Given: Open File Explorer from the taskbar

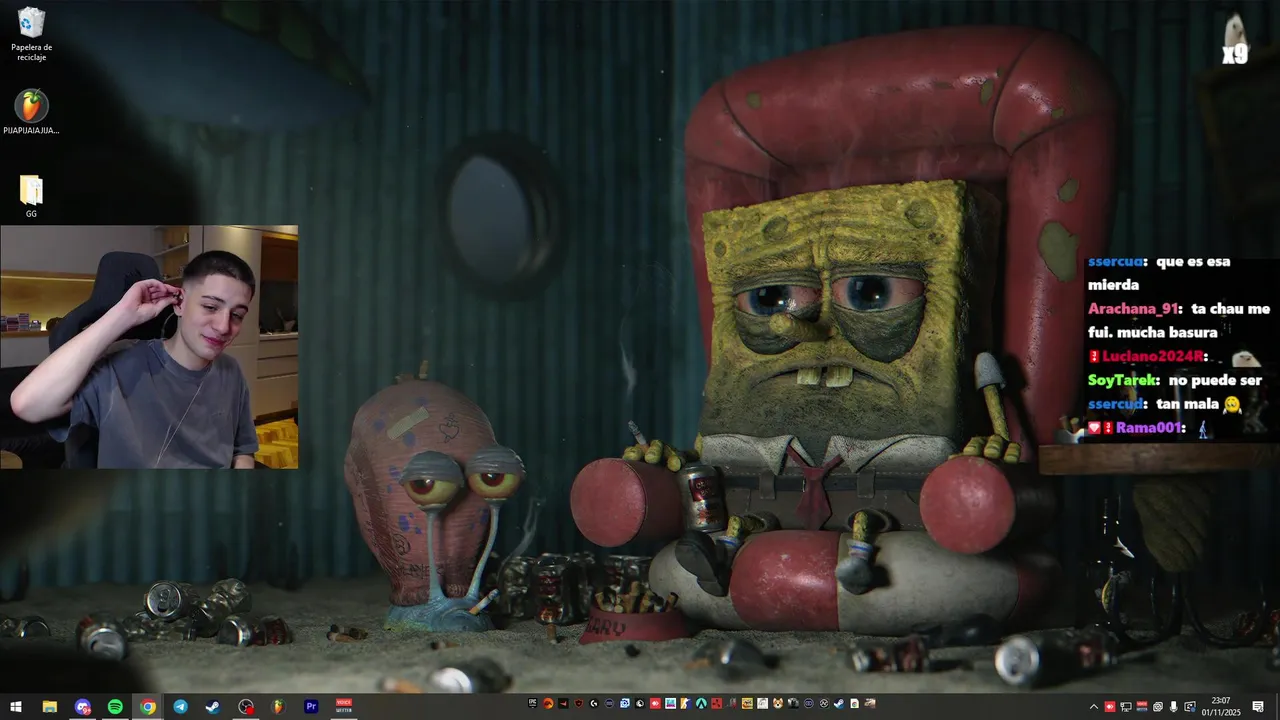Looking at the screenshot, I should click(49, 706).
